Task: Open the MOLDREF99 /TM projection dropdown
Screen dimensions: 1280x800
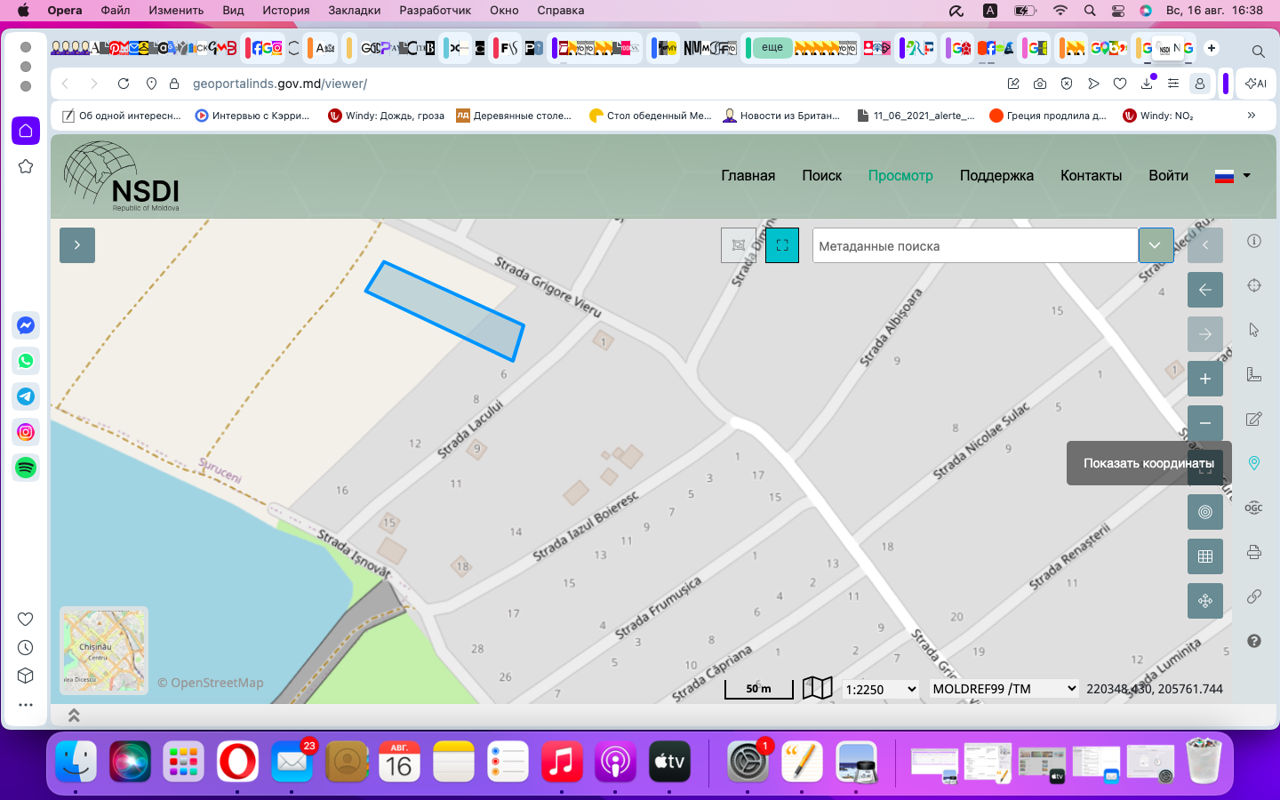Action: coord(1004,688)
